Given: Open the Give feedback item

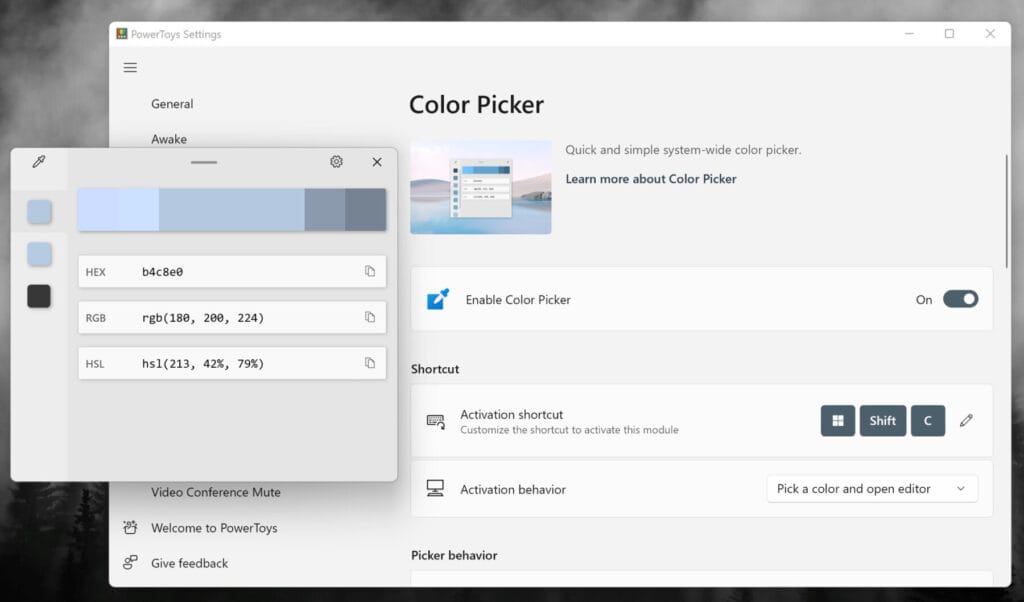Looking at the screenshot, I should click(x=189, y=563).
